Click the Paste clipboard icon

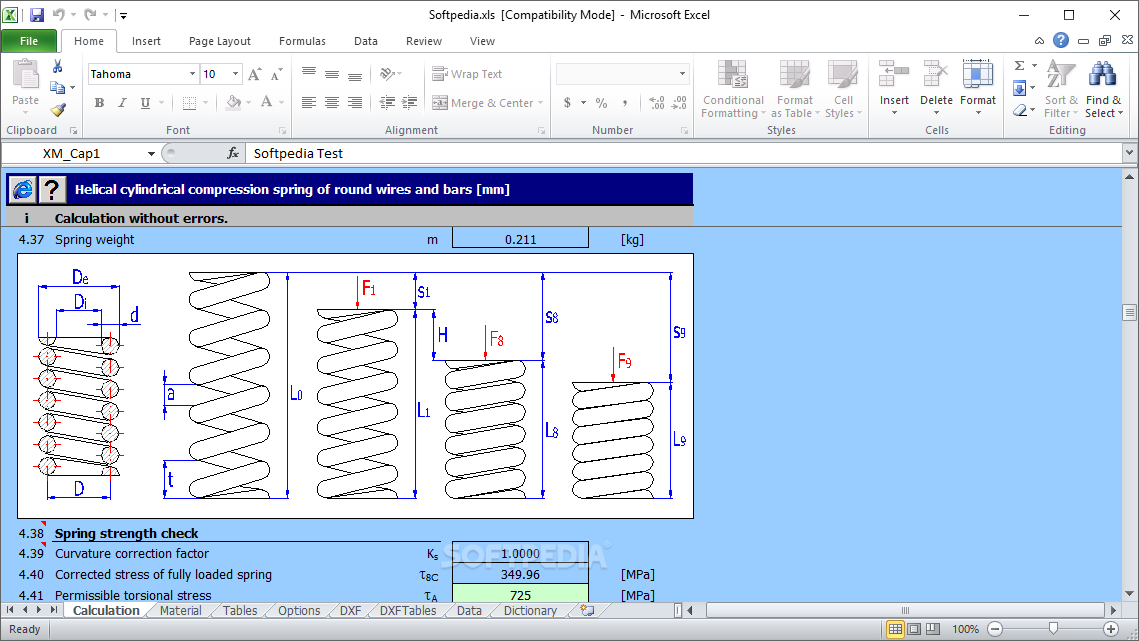(x=25, y=75)
